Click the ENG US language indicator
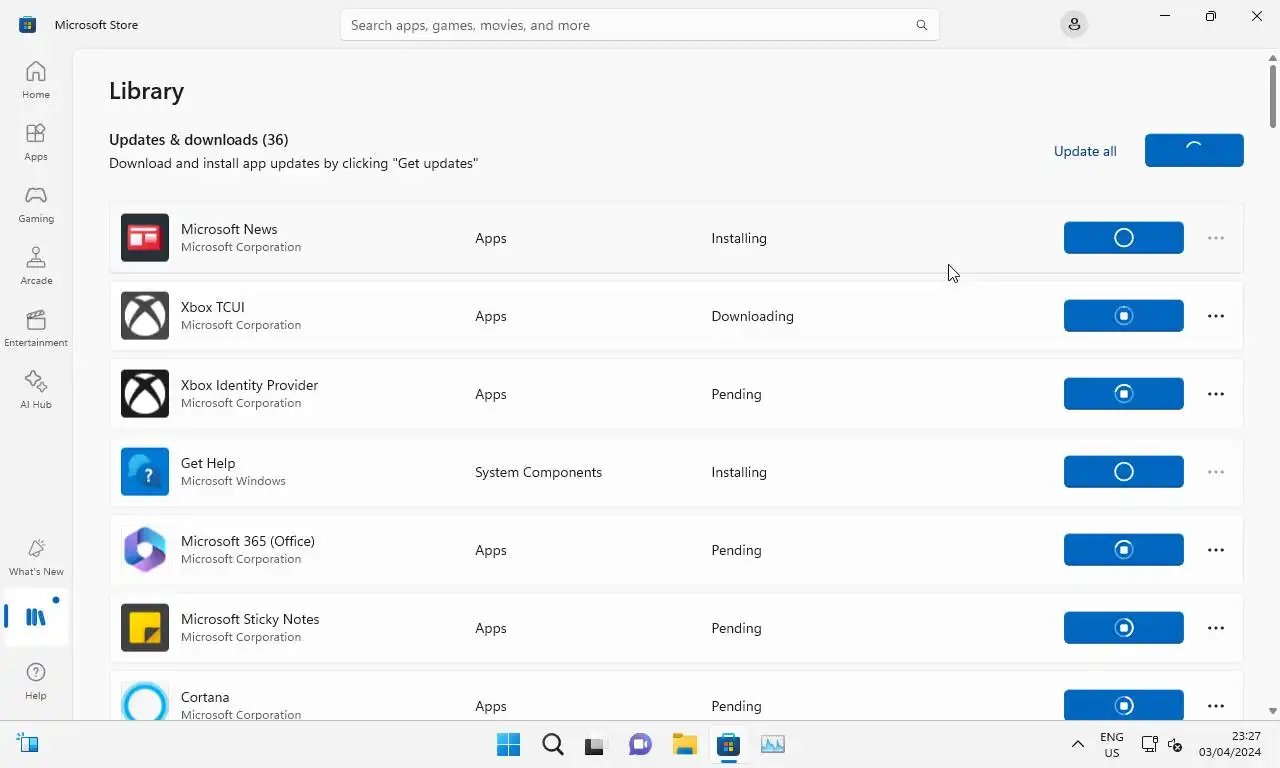The height and width of the screenshot is (768, 1280). pos(1112,744)
